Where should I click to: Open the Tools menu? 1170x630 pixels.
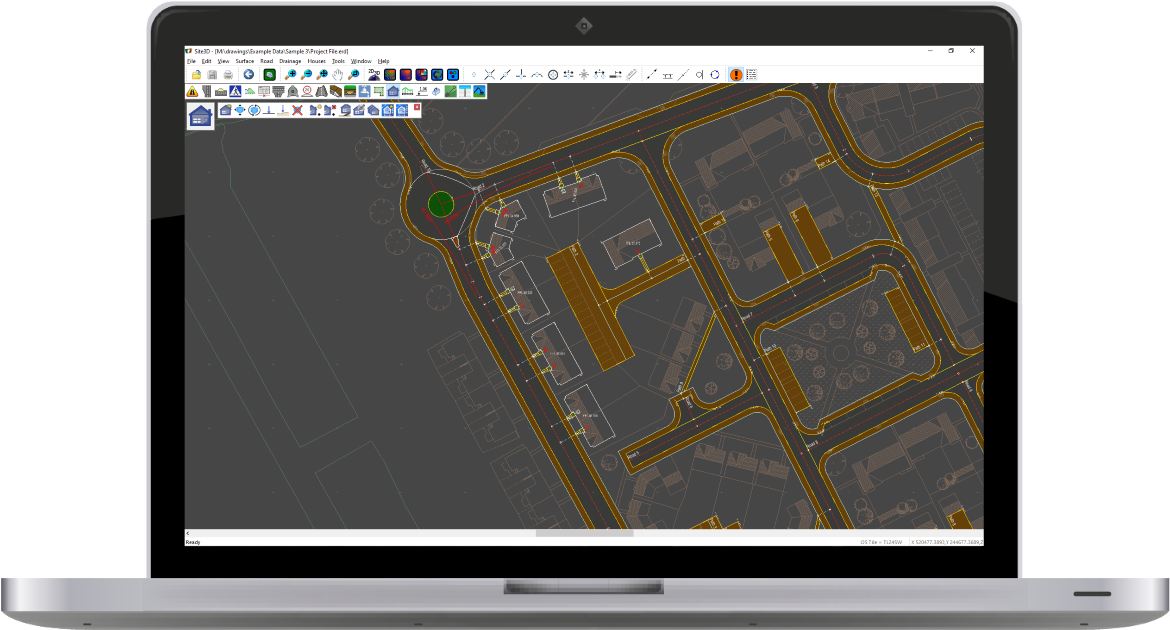pos(338,61)
